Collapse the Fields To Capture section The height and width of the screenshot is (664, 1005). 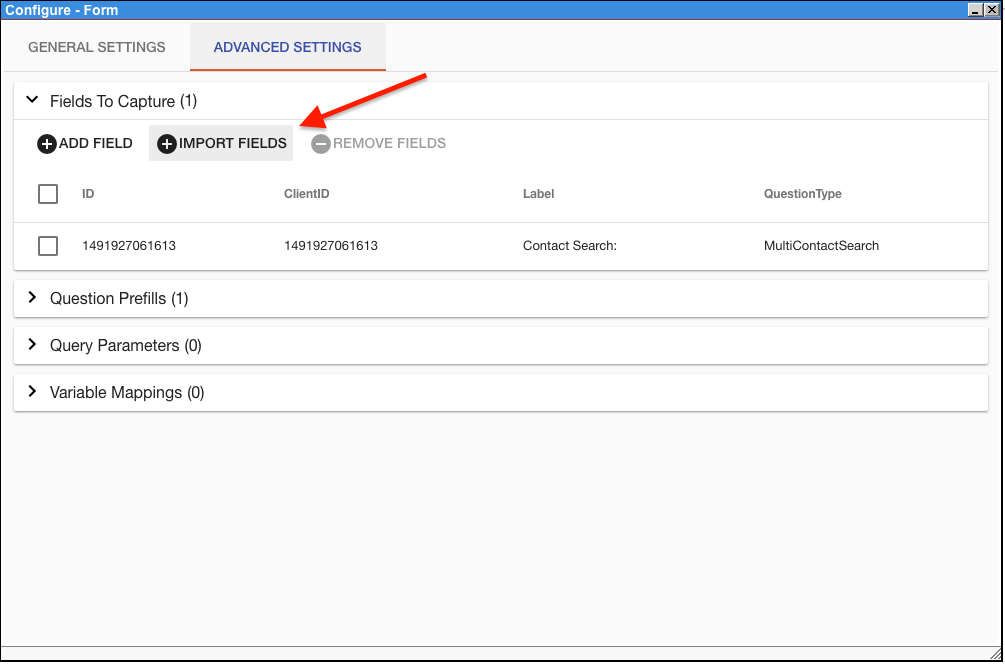[32, 100]
